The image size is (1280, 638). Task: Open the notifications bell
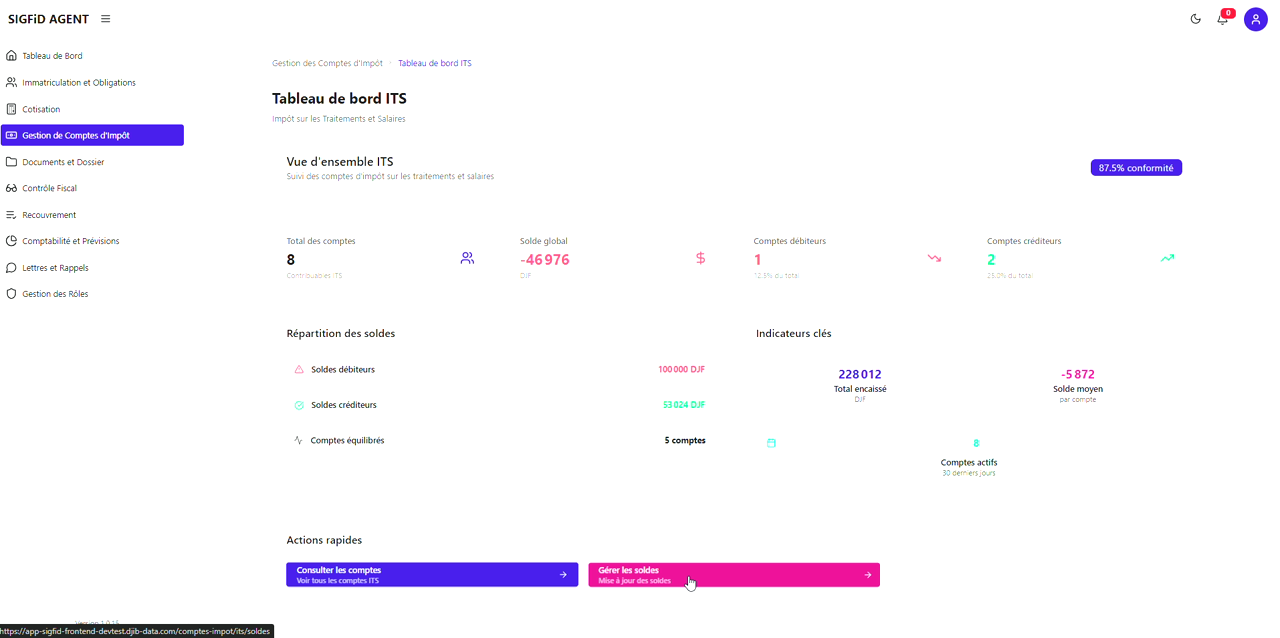coord(1222,19)
